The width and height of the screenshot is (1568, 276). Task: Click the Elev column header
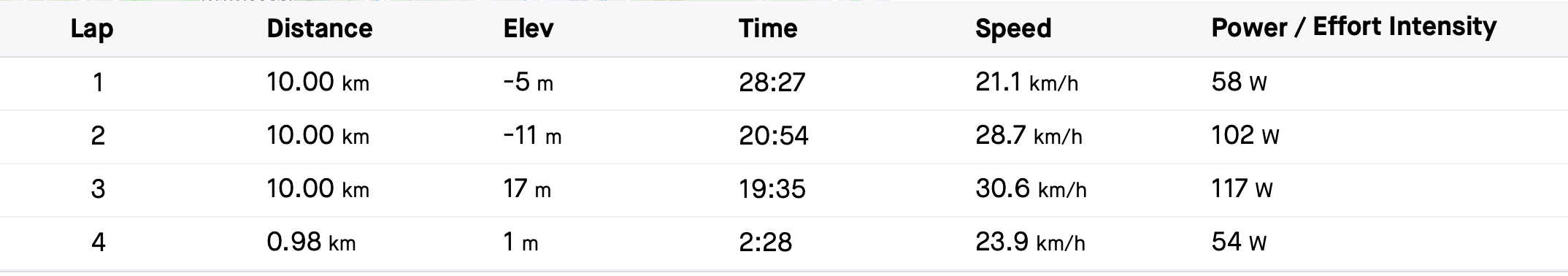pyautogui.click(x=529, y=28)
